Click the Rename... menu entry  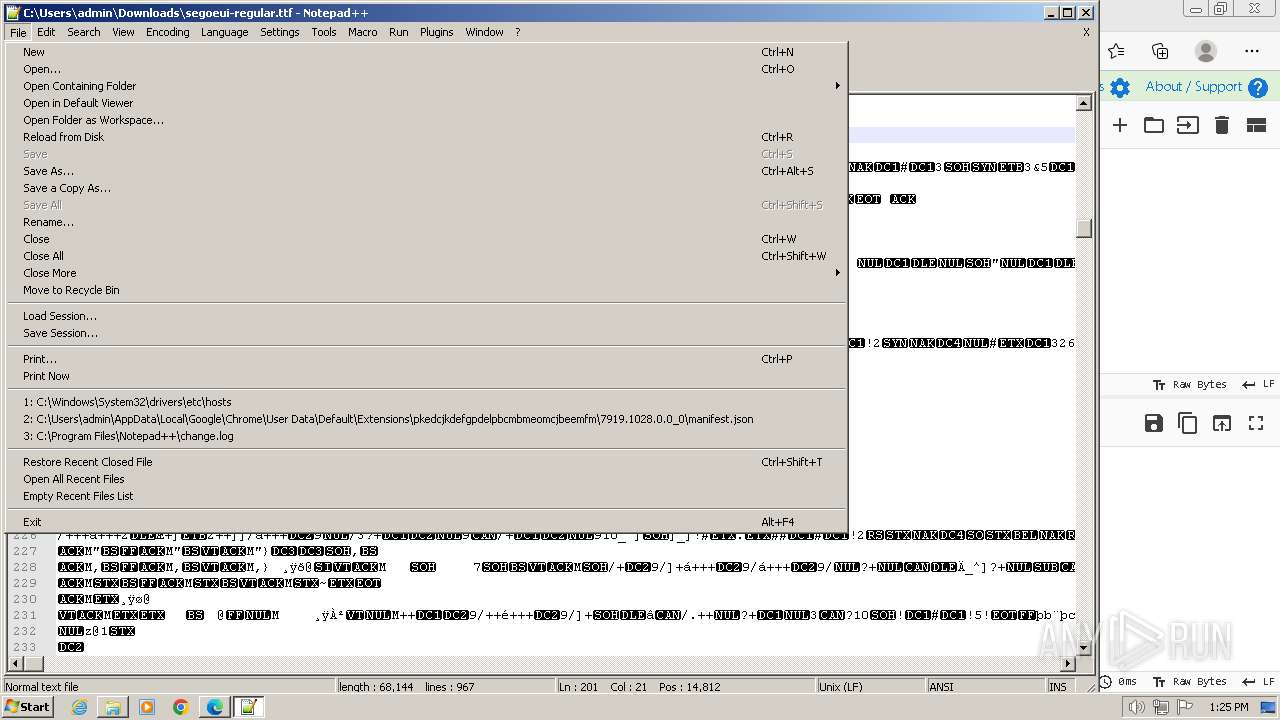427,222
